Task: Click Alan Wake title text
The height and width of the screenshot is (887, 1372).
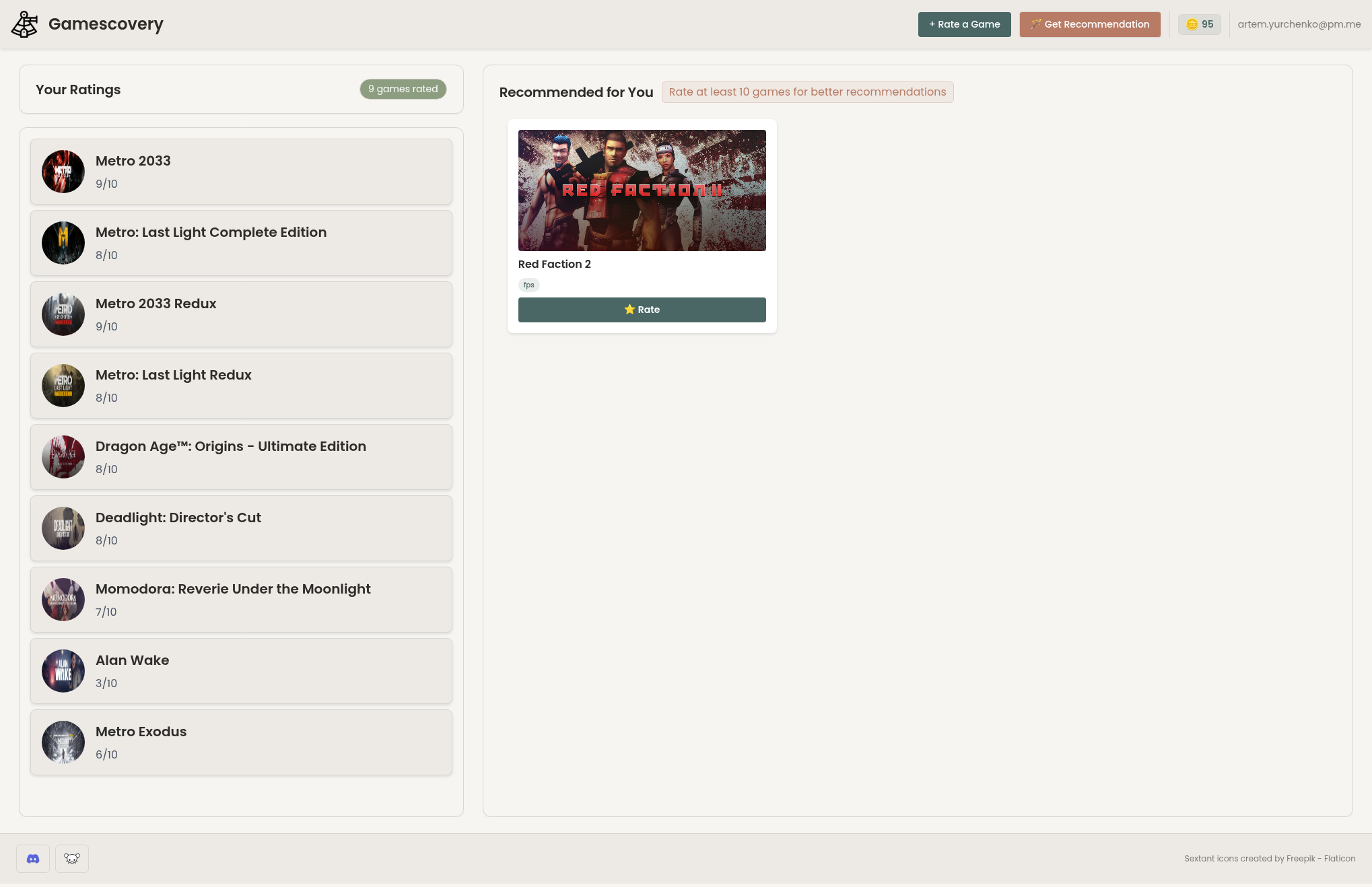Action: (x=132, y=660)
